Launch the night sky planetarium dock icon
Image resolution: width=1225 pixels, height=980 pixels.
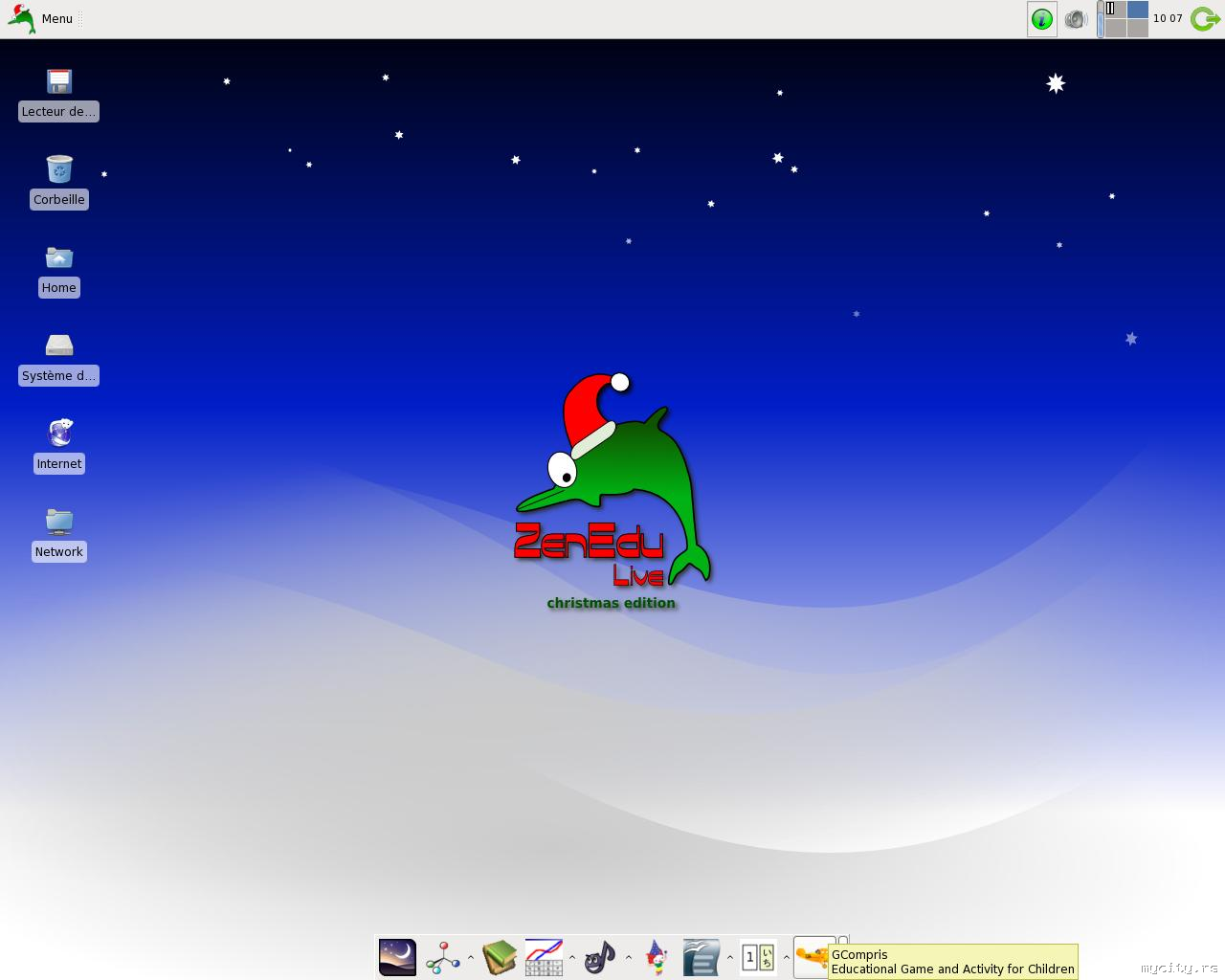click(397, 957)
